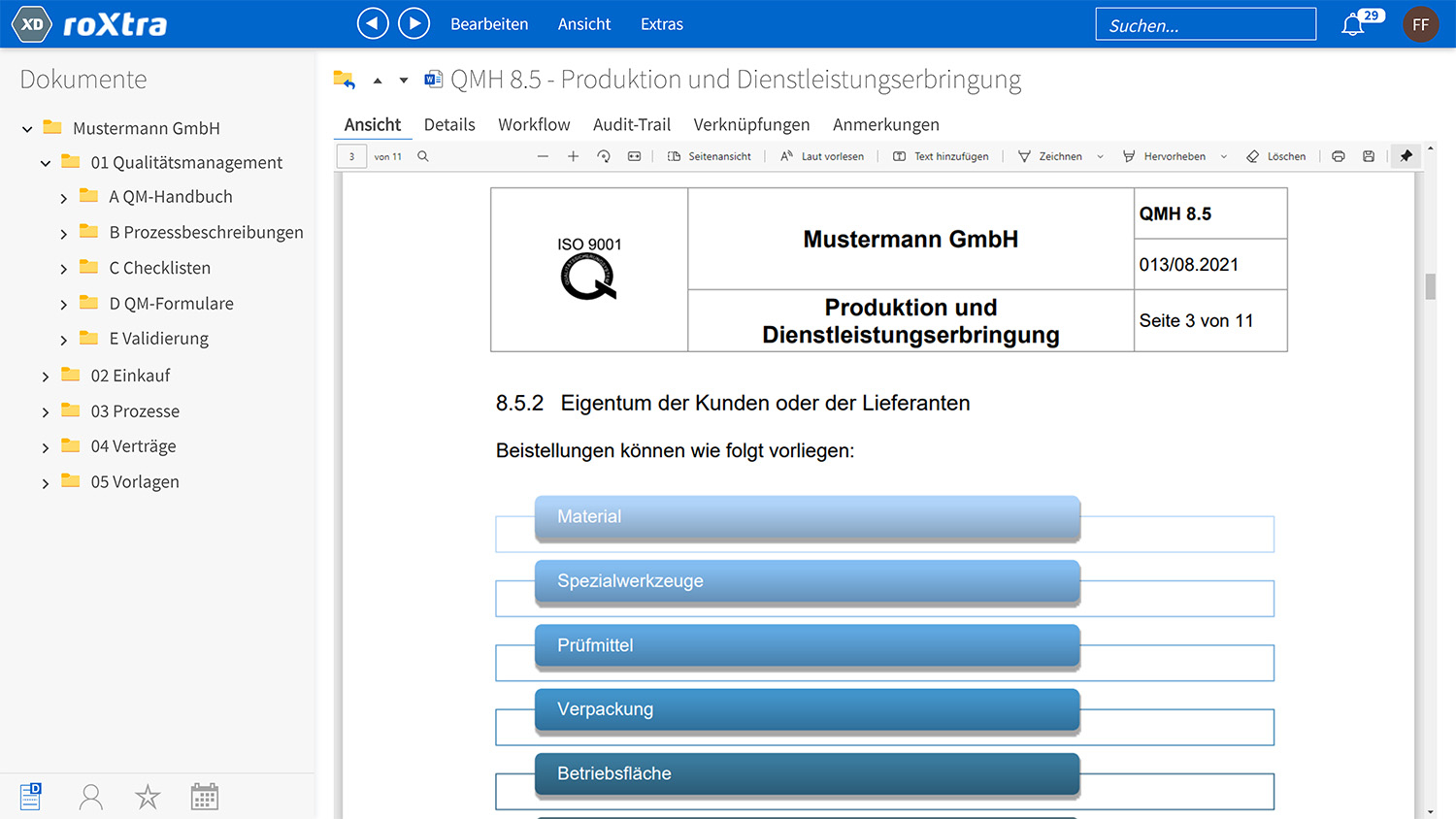The width and height of the screenshot is (1456, 819).
Task: Open the Bearbeiten menu
Action: (489, 24)
